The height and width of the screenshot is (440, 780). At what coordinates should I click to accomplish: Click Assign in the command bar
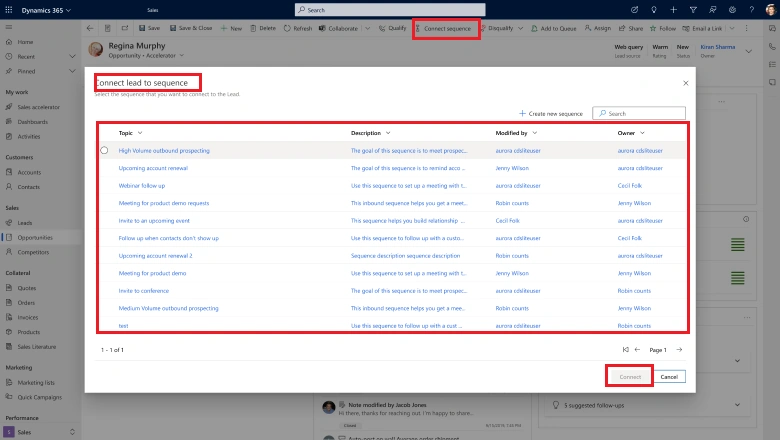pyautogui.click(x=597, y=28)
